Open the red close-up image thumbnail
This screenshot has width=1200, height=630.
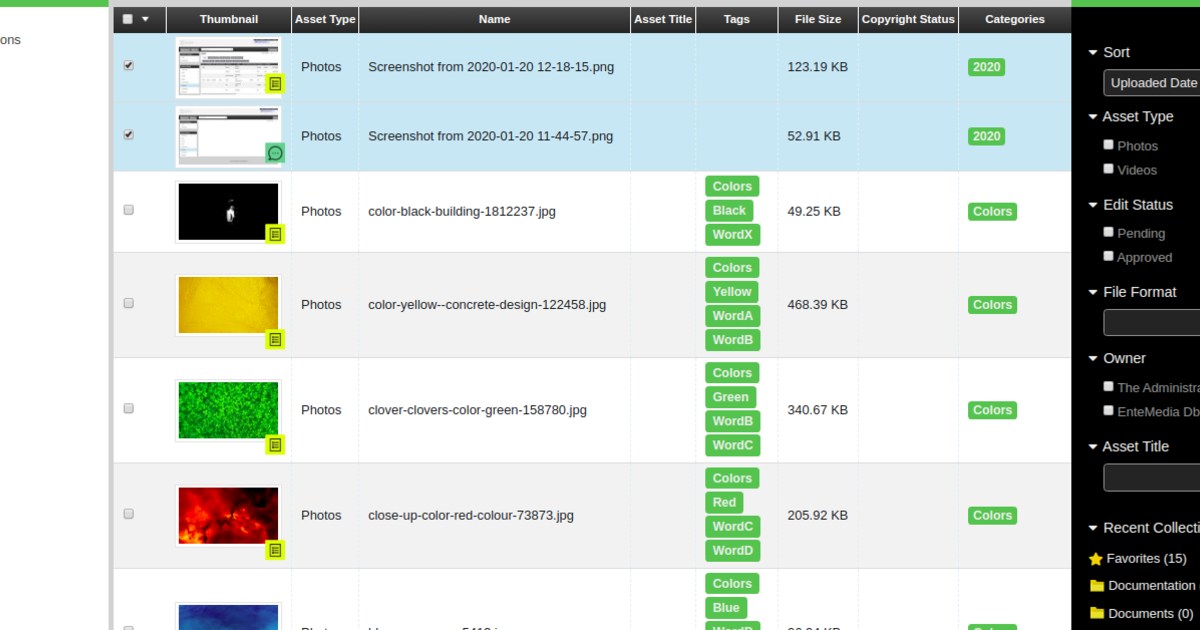click(228, 515)
